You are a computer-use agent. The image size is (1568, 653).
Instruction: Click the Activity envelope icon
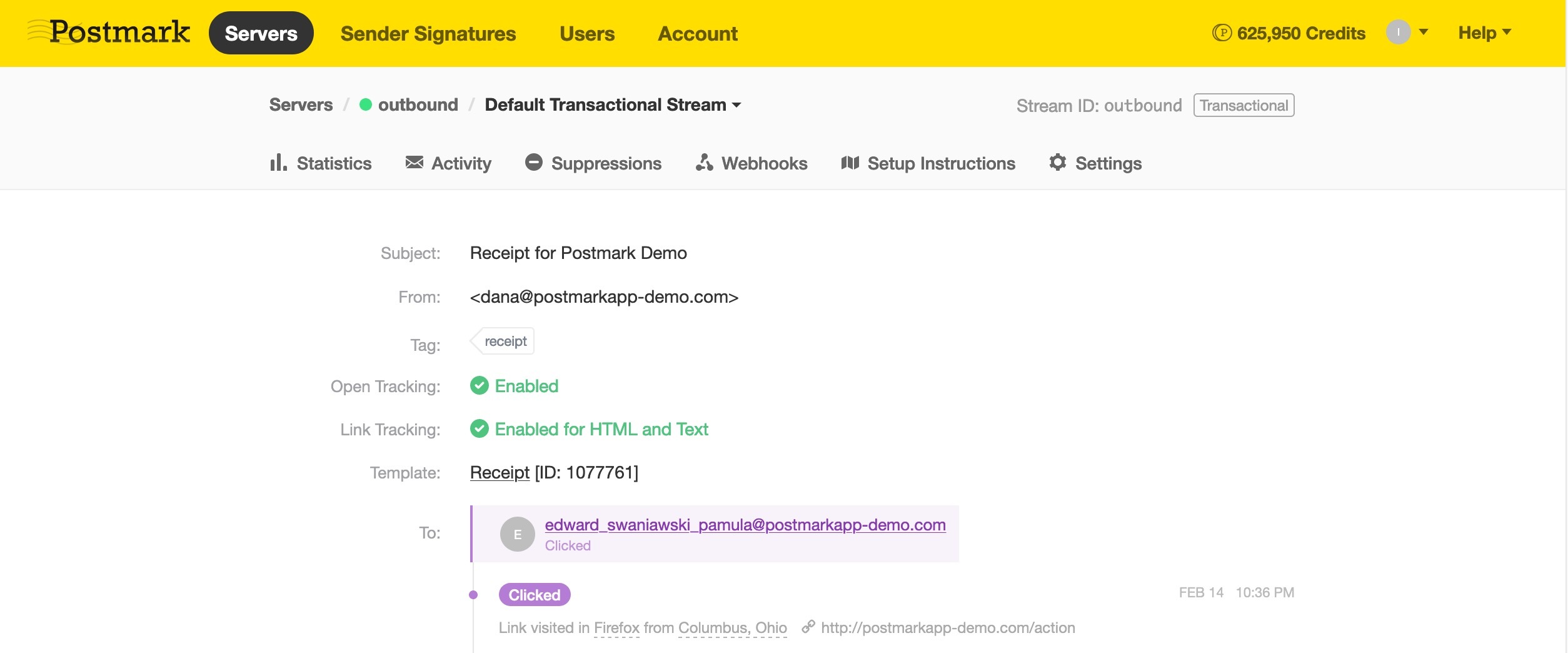click(x=414, y=163)
